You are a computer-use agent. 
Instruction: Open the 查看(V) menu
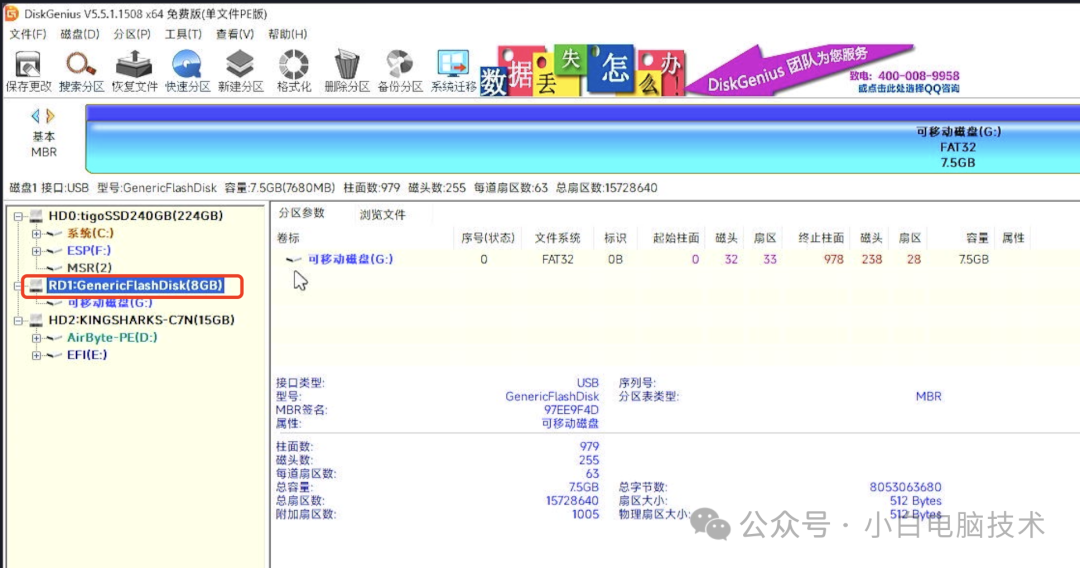[x=235, y=34]
